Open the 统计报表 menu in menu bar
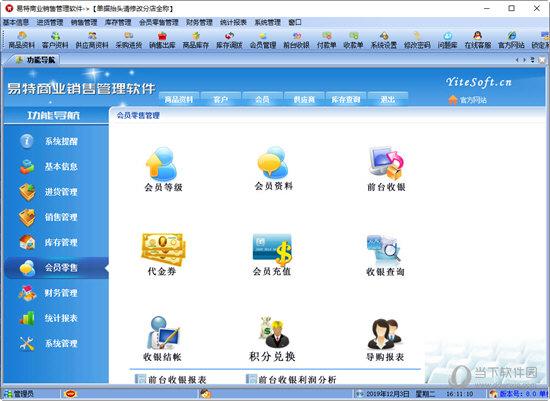 pos(233,22)
